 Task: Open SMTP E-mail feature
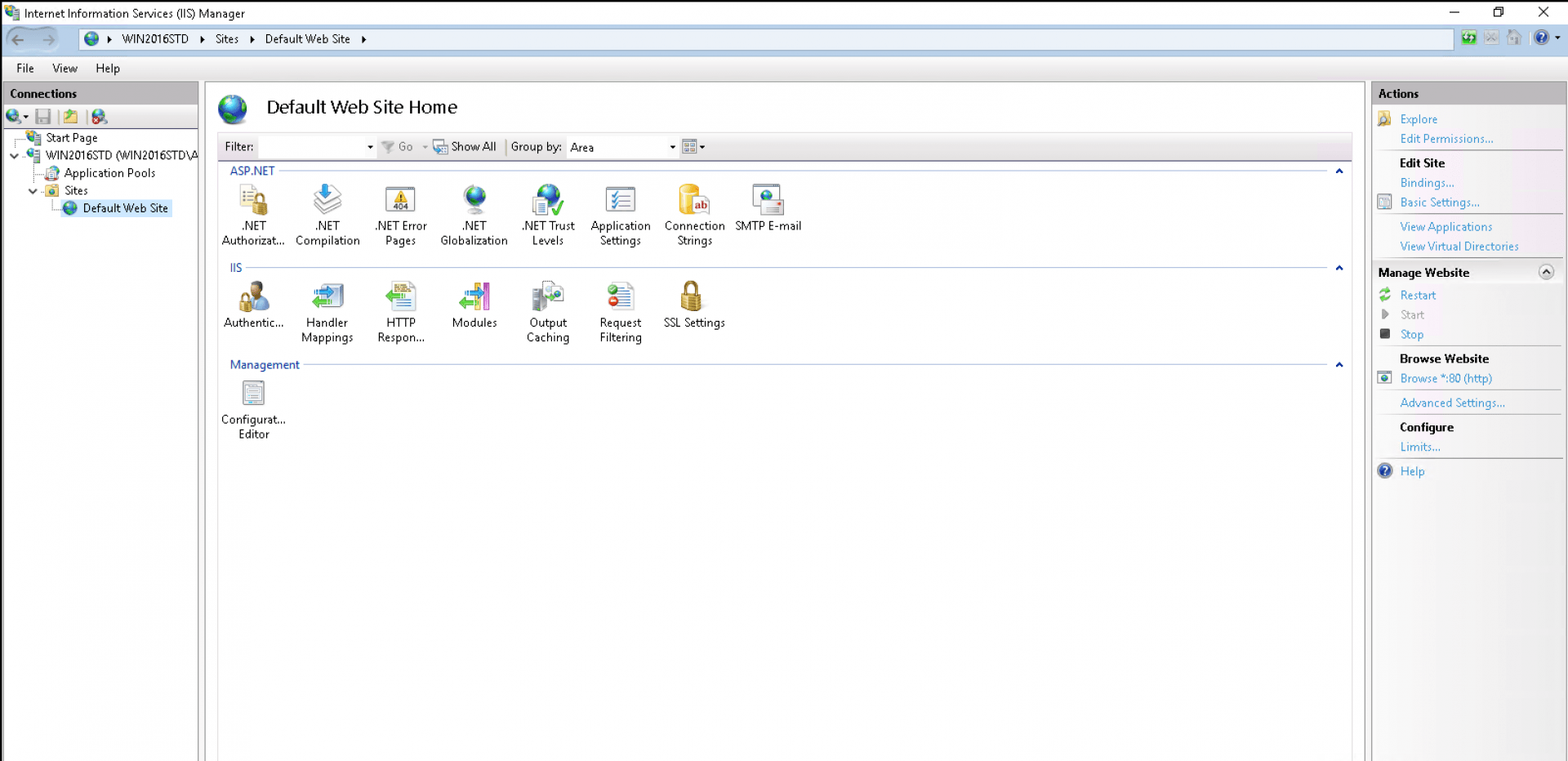click(768, 208)
